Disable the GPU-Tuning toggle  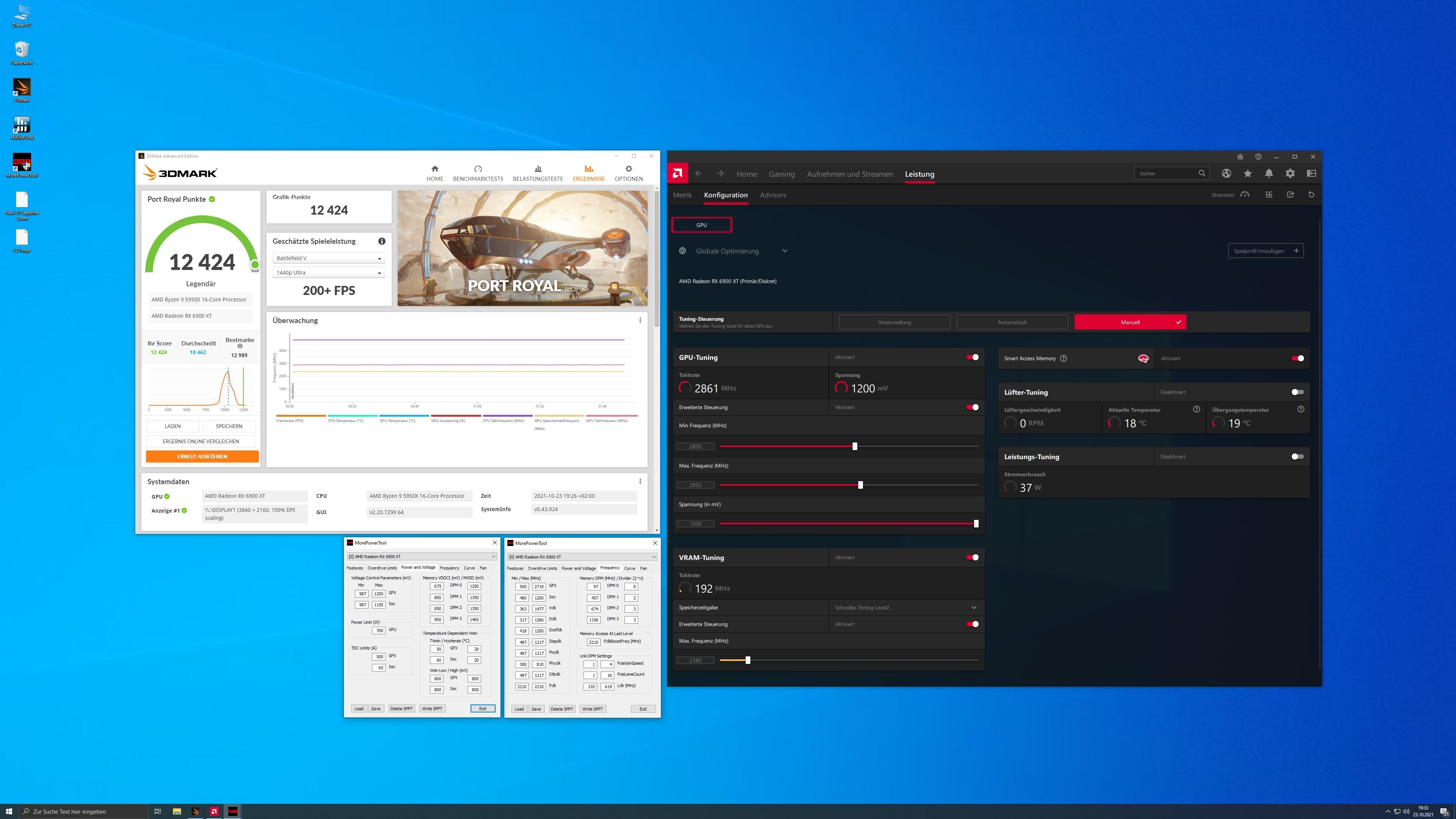pyautogui.click(x=972, y=357)
